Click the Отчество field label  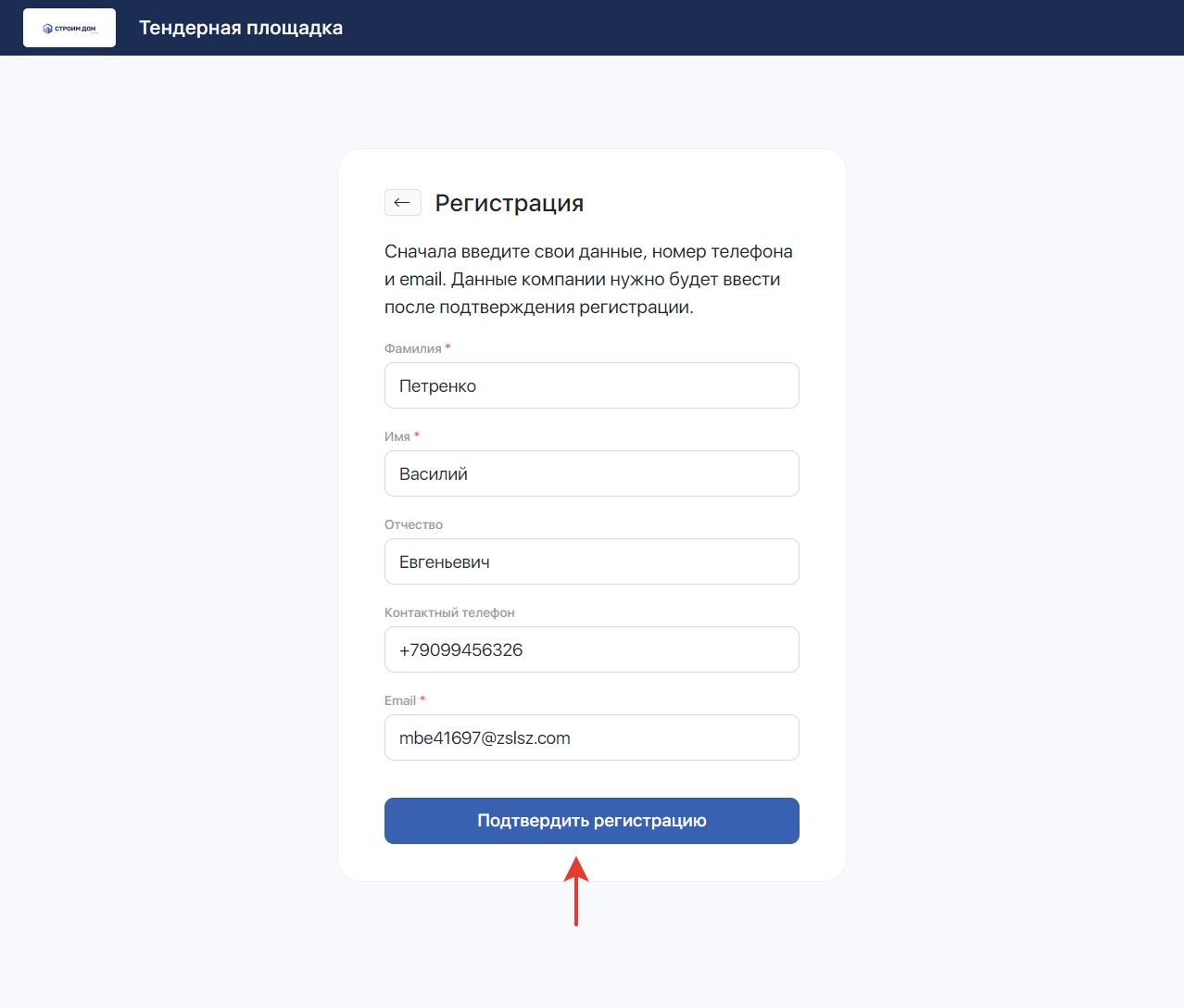click(x=413, y=524)
